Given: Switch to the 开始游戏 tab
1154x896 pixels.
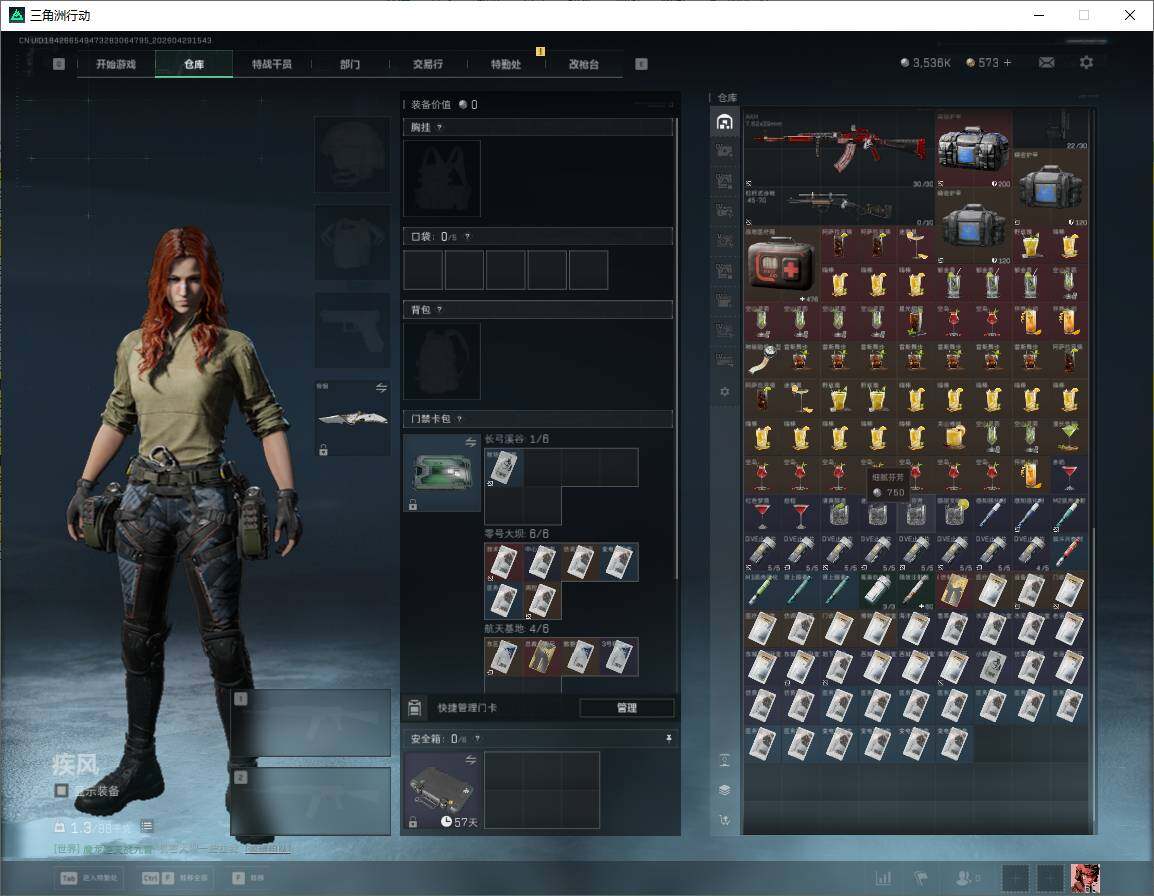Looking at the screenshot, I should point(116,64).
